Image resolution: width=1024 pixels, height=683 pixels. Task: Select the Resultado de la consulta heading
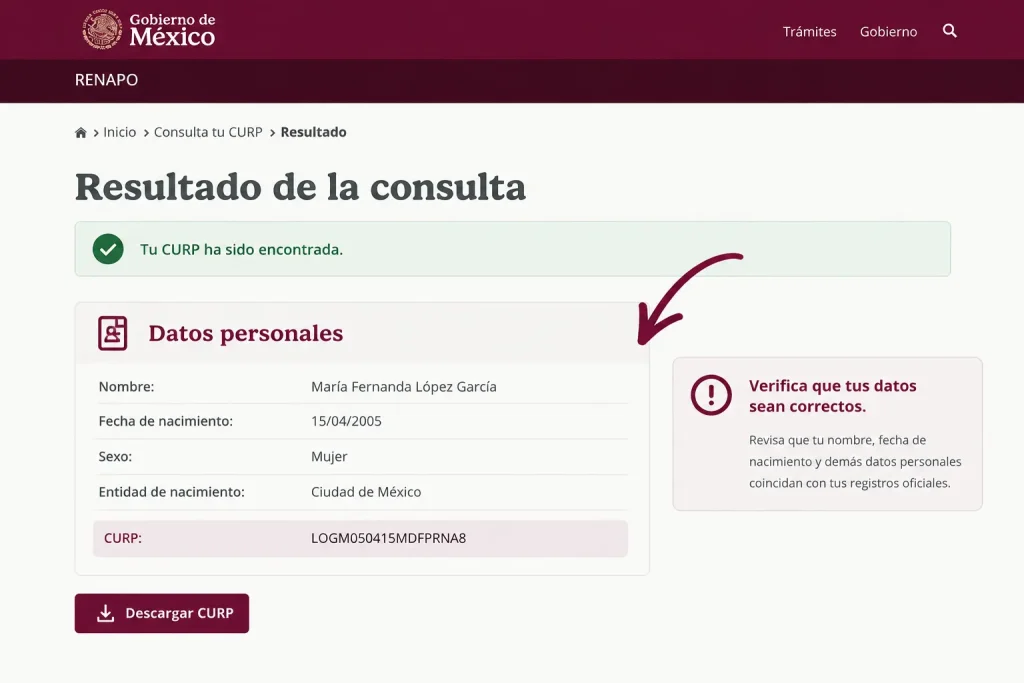coord(300,187)
